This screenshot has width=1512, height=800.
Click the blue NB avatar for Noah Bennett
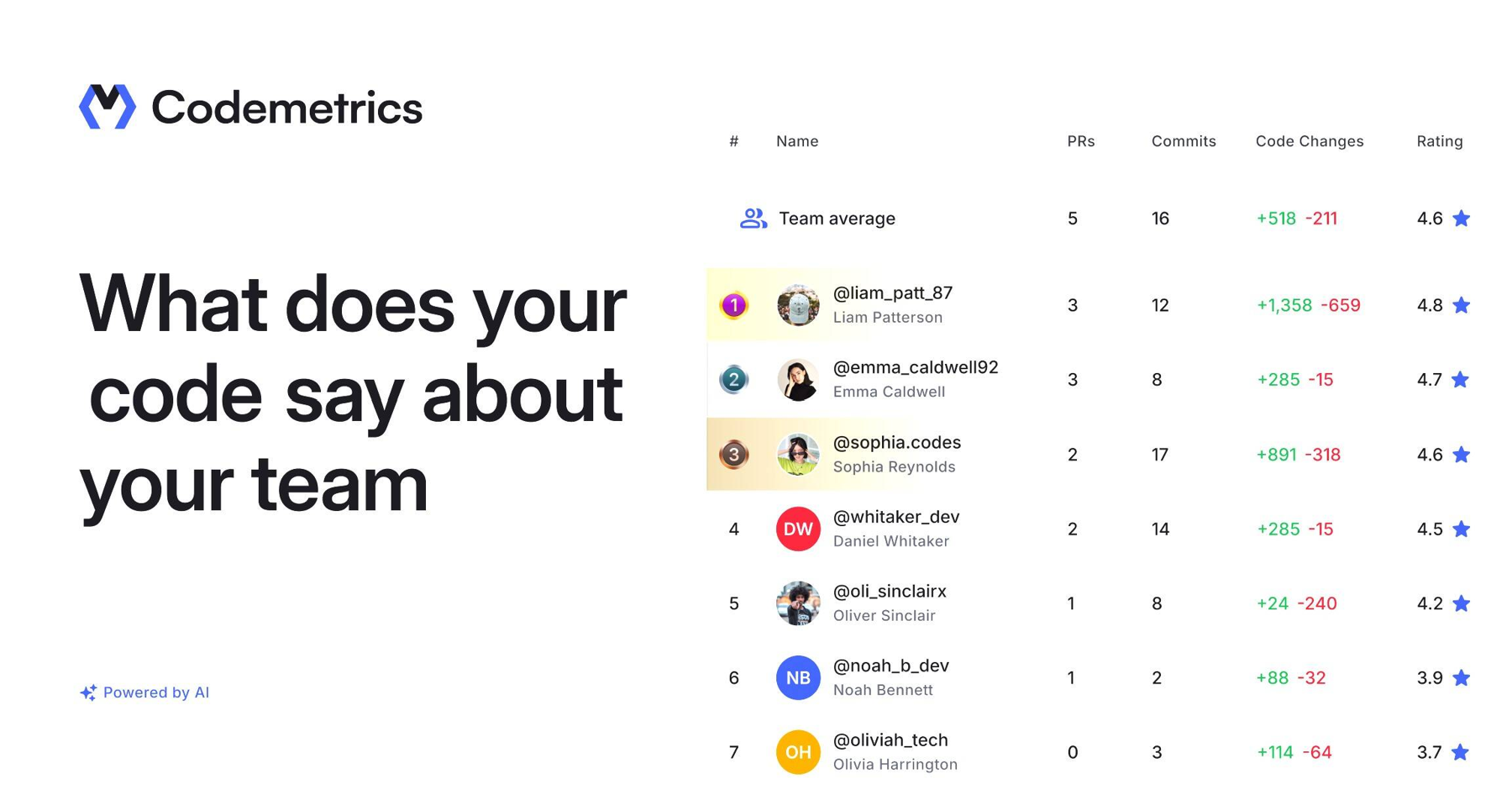[798, 678]
